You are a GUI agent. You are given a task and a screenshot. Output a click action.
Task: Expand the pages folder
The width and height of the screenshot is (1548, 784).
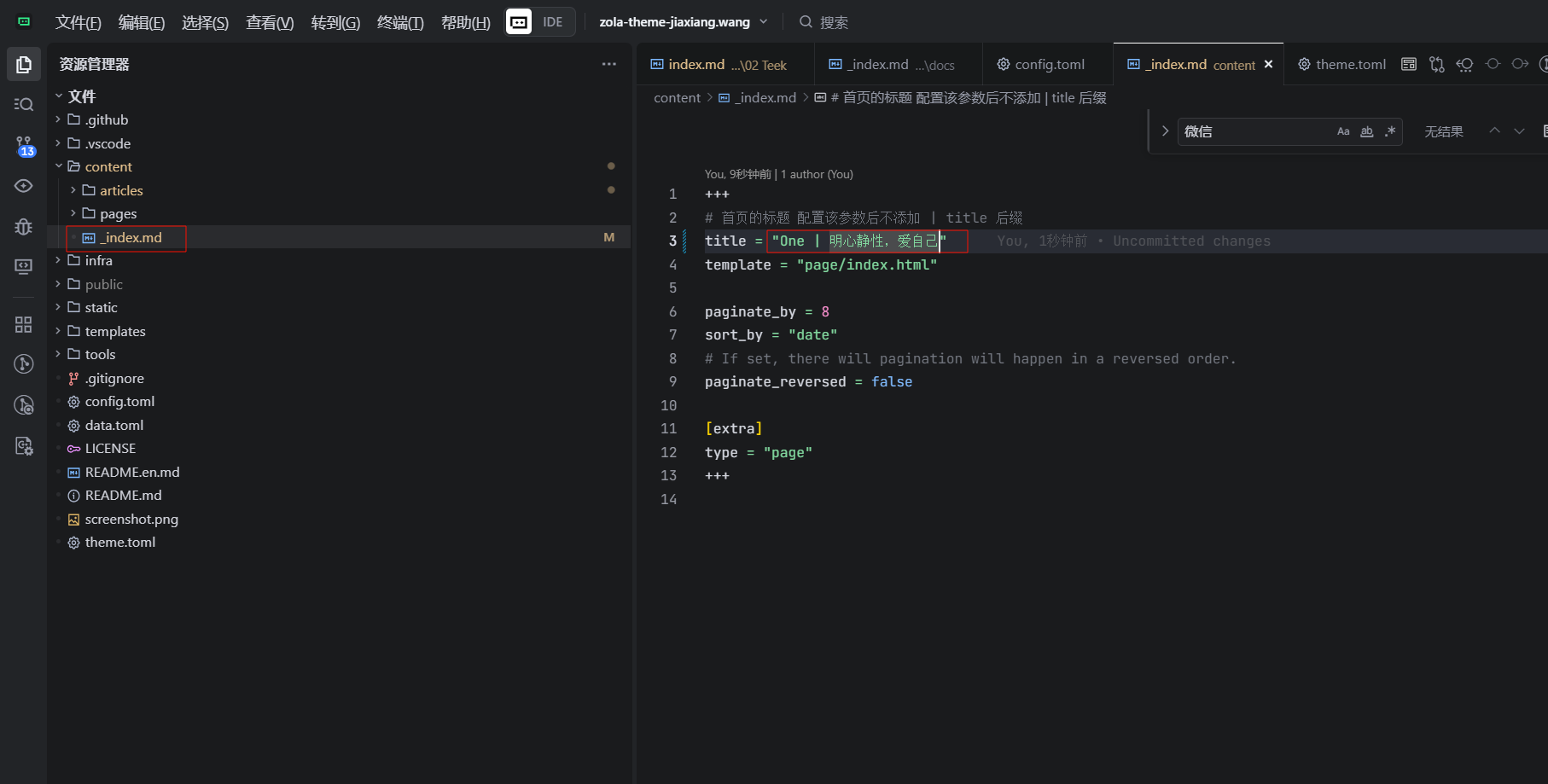[73, 213]
